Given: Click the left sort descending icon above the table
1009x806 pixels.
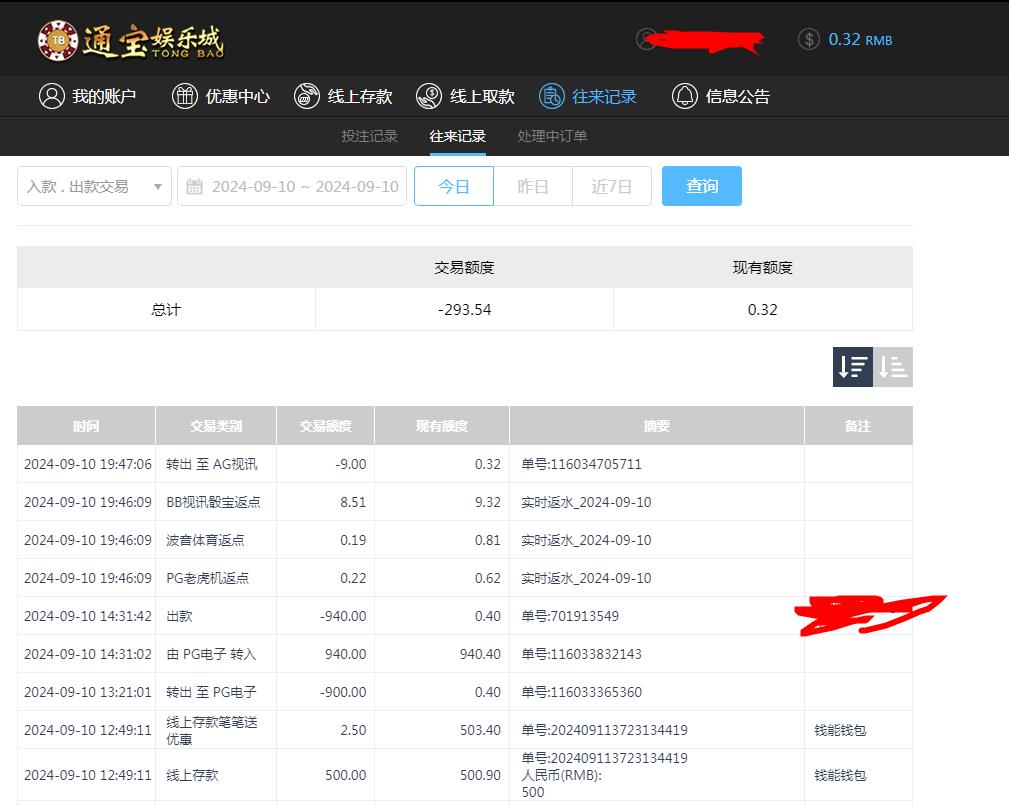Looking at the screenshot, I should pos(852,367).
